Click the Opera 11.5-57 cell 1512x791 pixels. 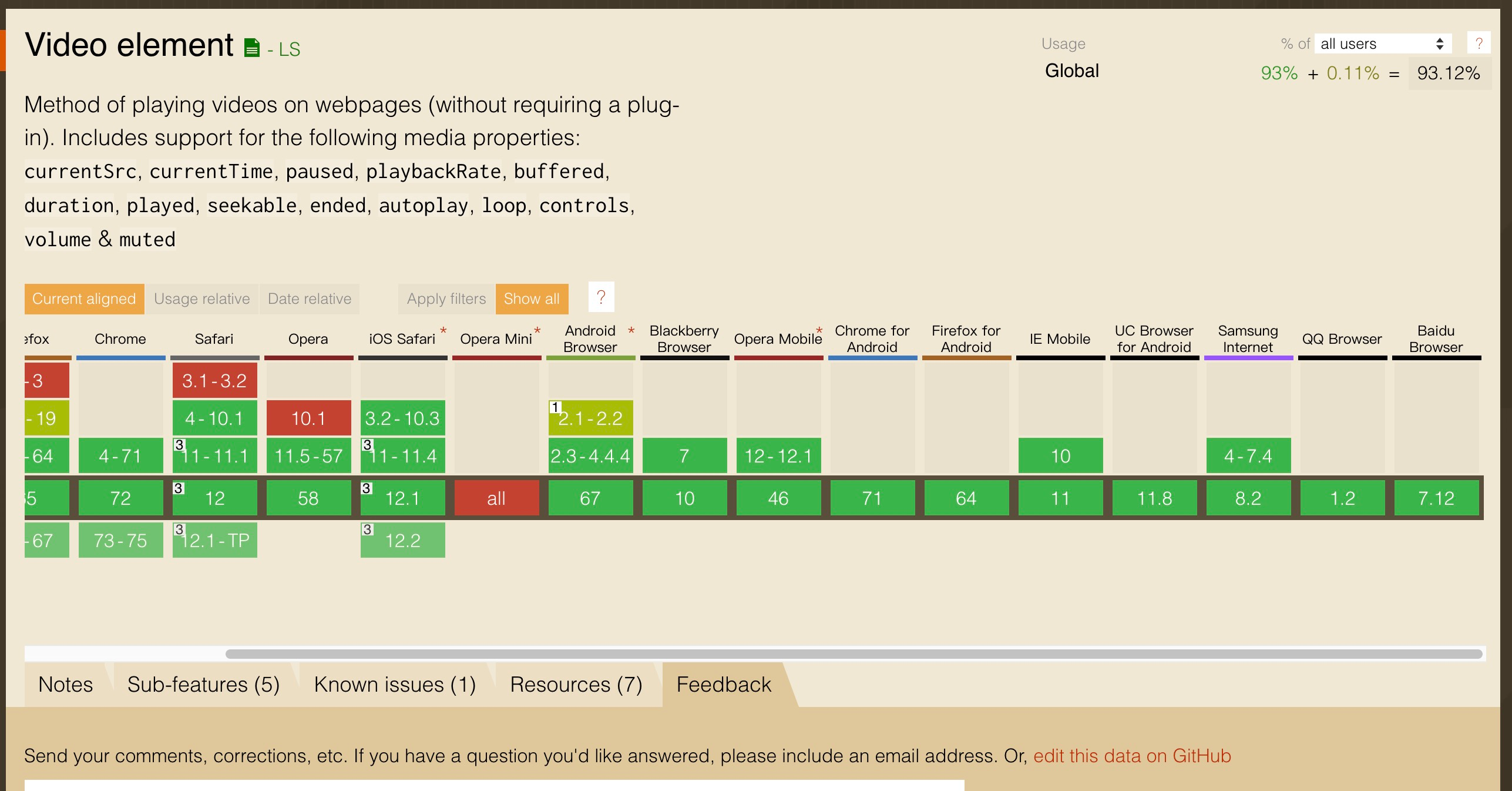309,455
